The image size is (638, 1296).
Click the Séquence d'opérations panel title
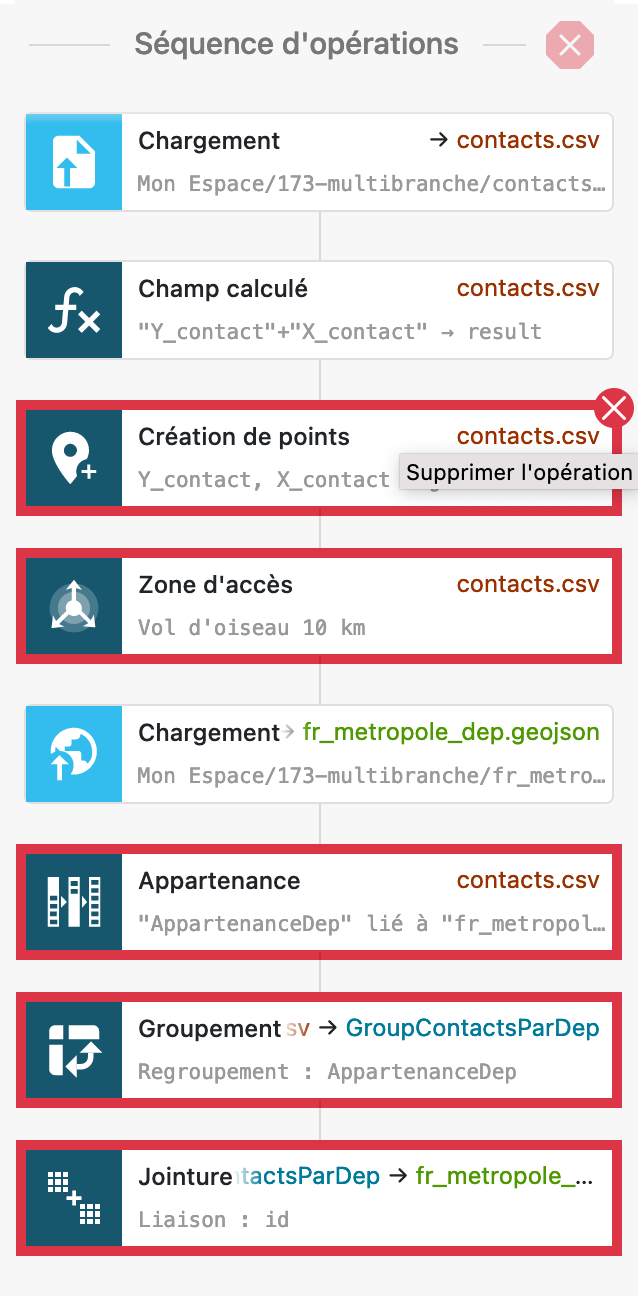point(297,45)
